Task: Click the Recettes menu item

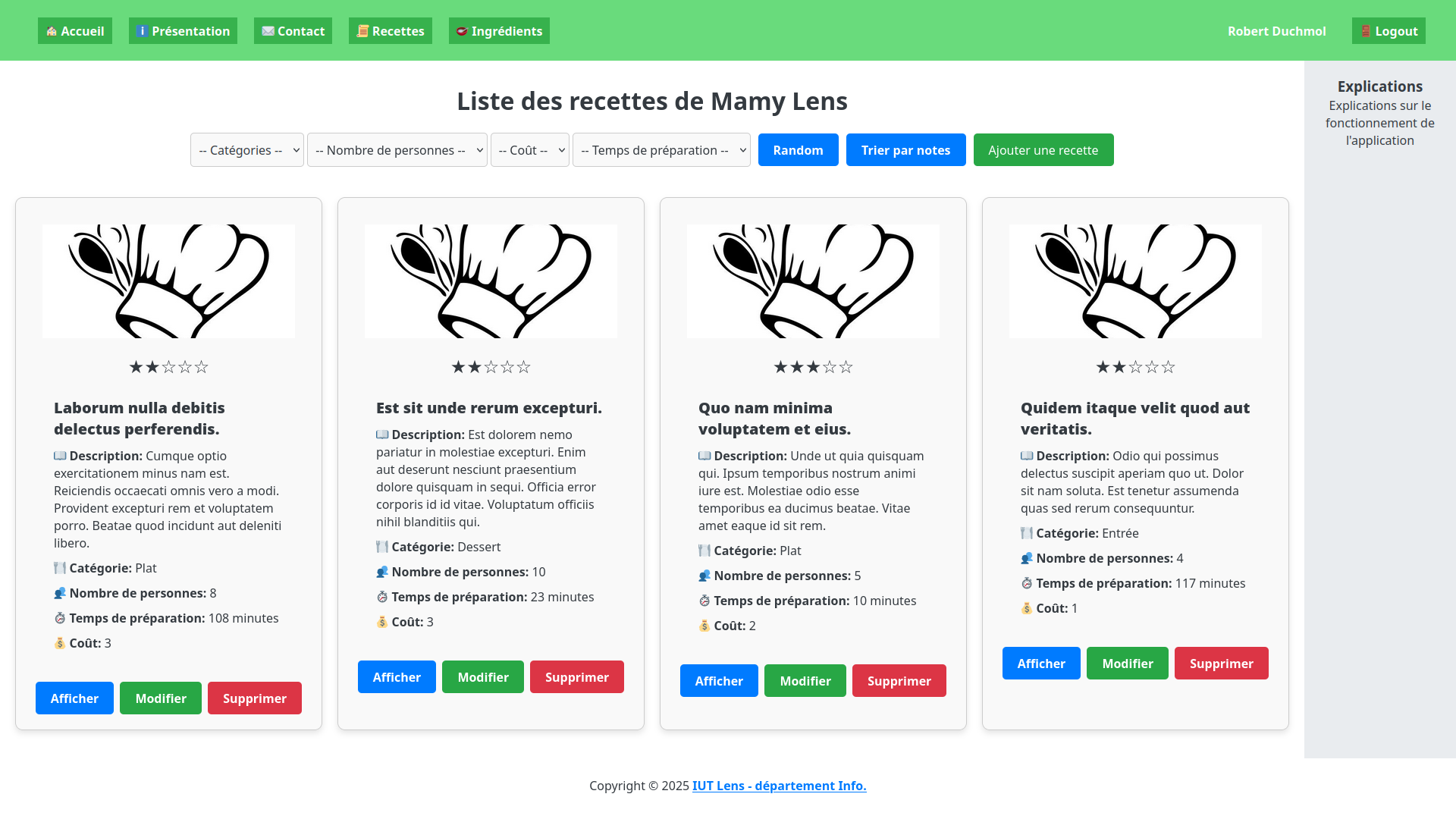Action: (391, 30)
